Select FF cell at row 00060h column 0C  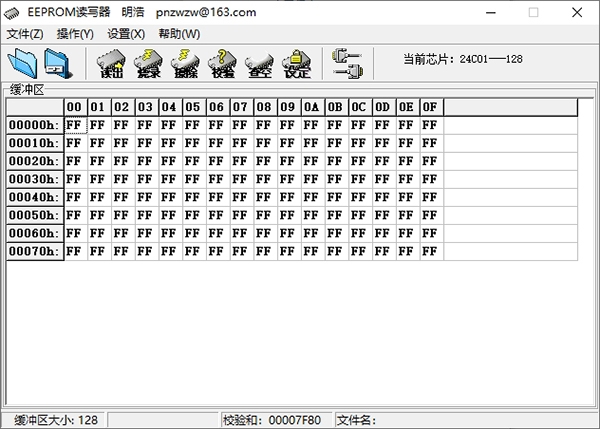pyautogui.click(x=360, y=233)
